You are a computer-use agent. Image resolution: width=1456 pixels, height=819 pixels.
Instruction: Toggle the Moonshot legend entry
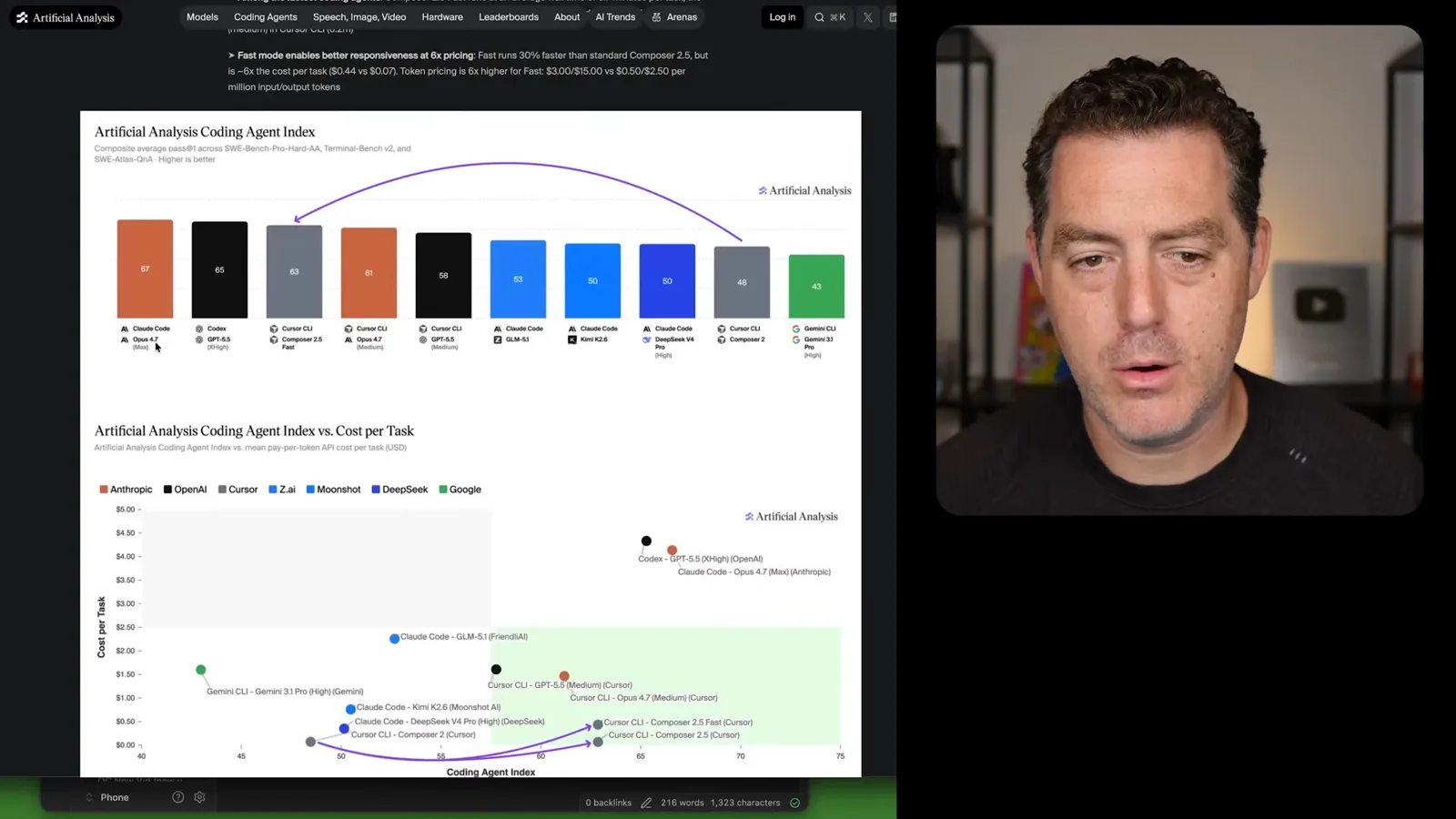pyautogui.click(x=333, y=490)
